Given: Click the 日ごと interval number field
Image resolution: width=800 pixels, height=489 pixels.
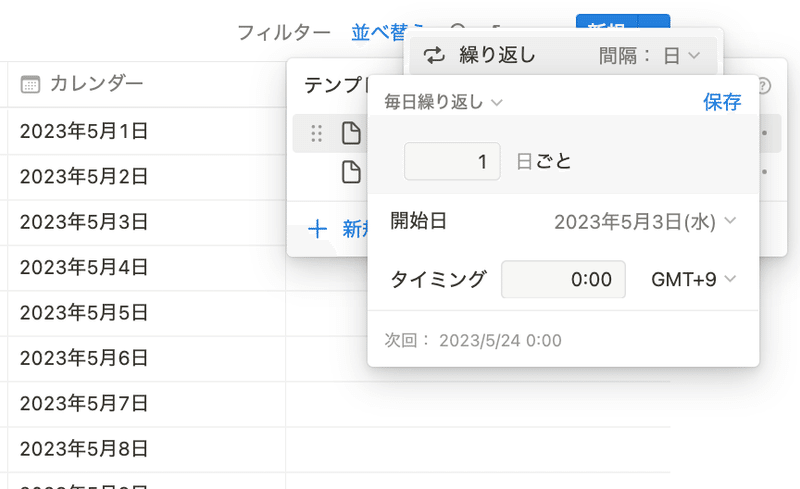Looking at the screenshot, I should [452, 161].
